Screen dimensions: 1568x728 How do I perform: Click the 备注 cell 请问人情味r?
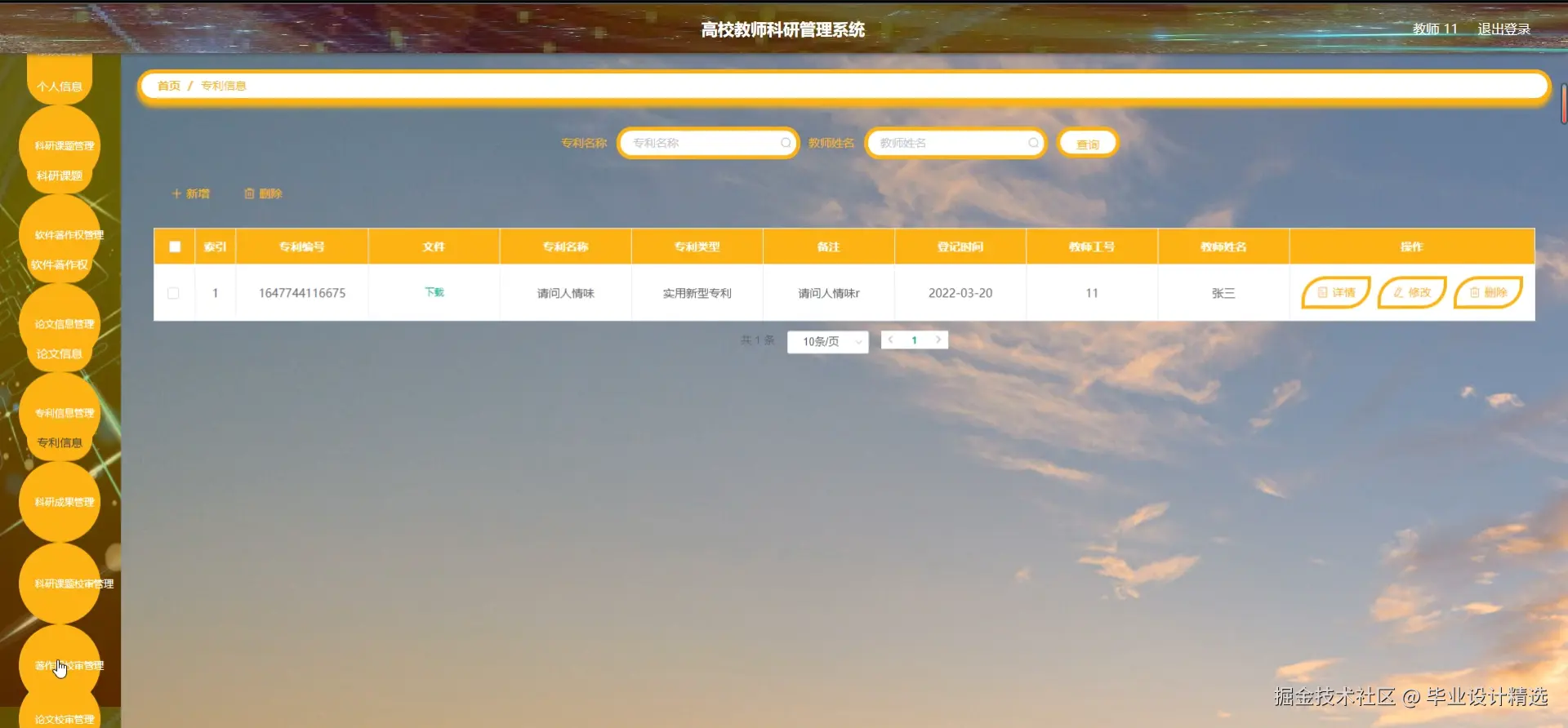[829, 293]
